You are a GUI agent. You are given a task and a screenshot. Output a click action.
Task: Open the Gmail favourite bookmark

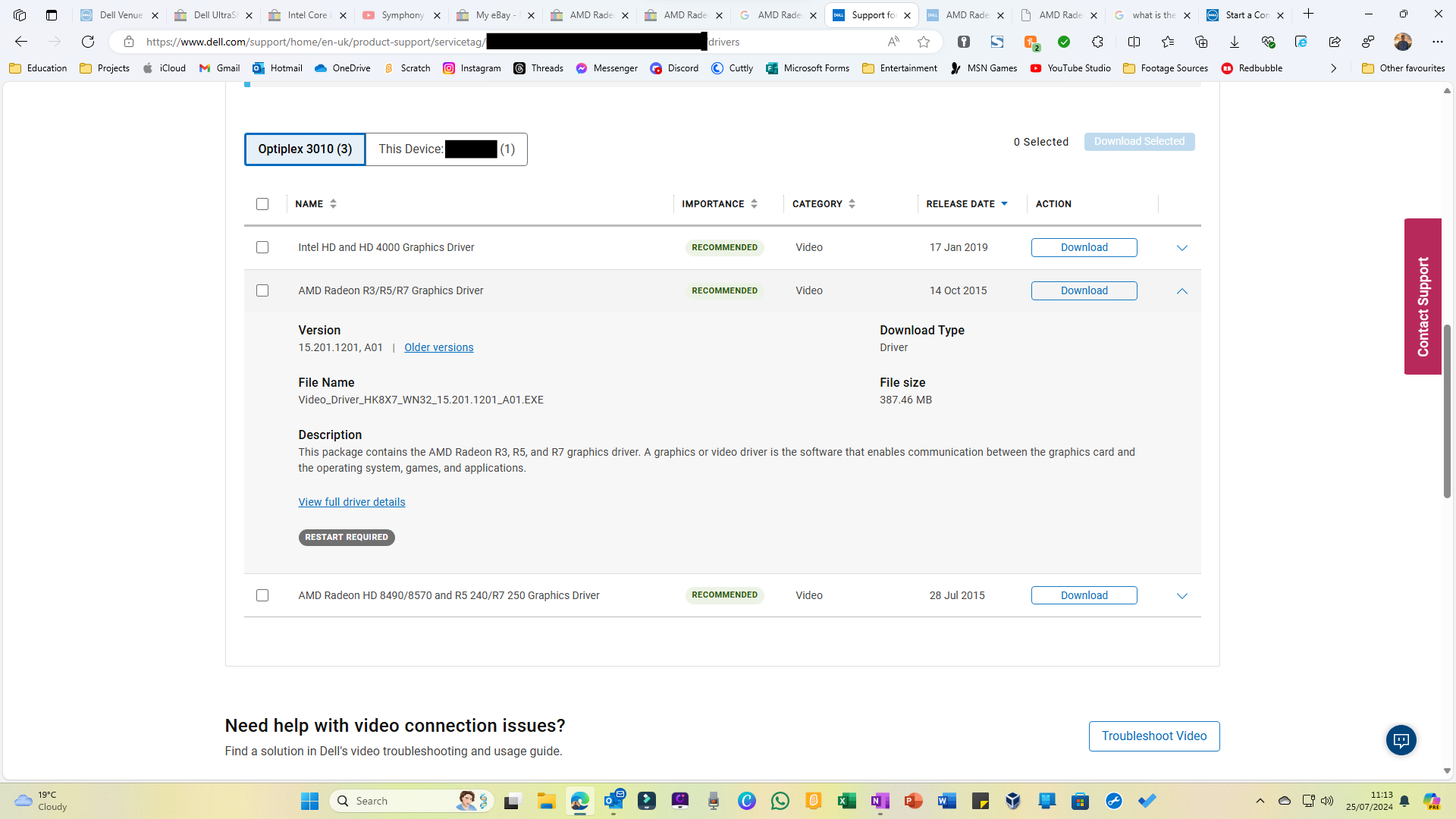[219, 68]
